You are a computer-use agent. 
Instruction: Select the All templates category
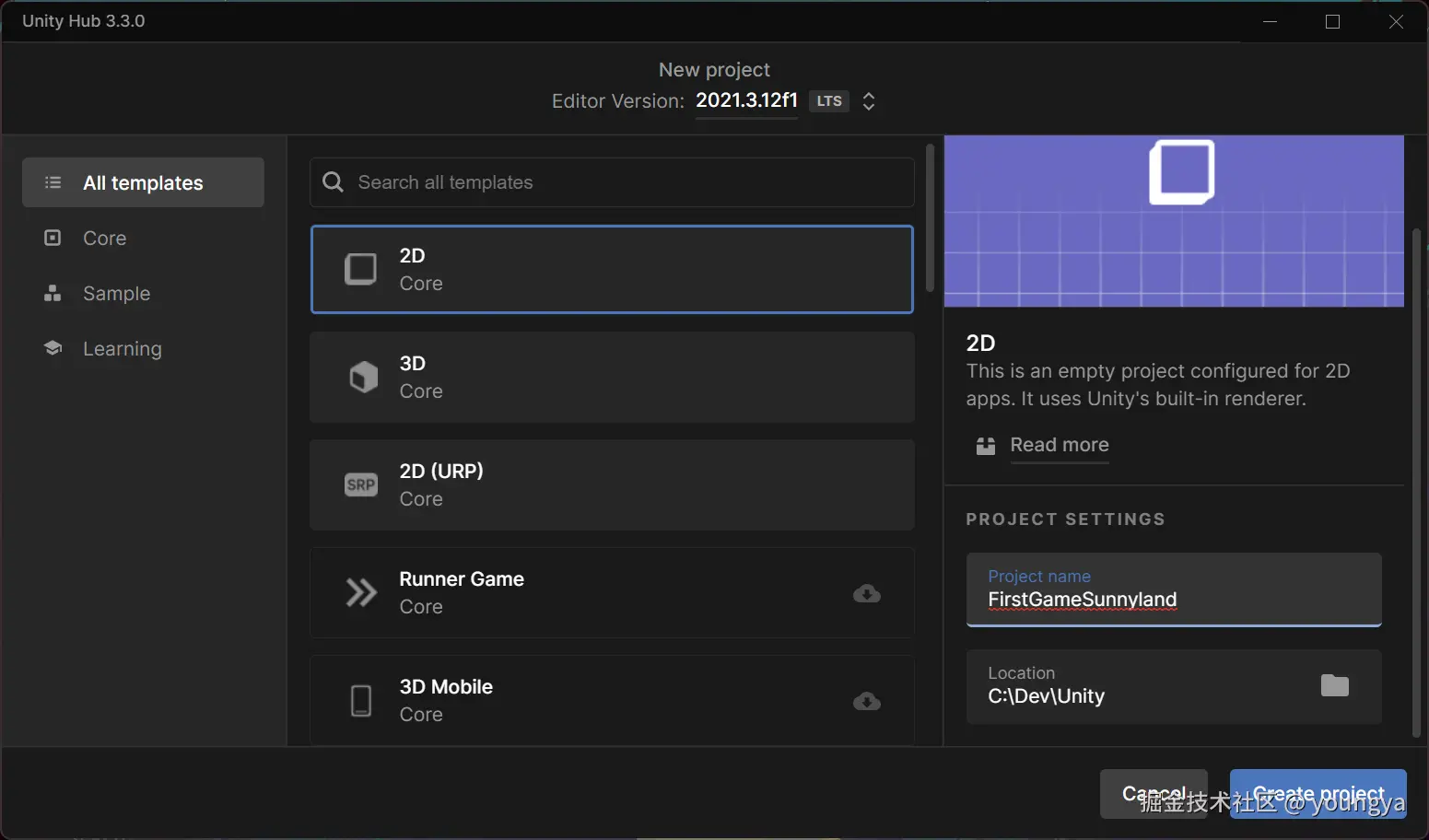pyautogui.click(x=143, y=183)
